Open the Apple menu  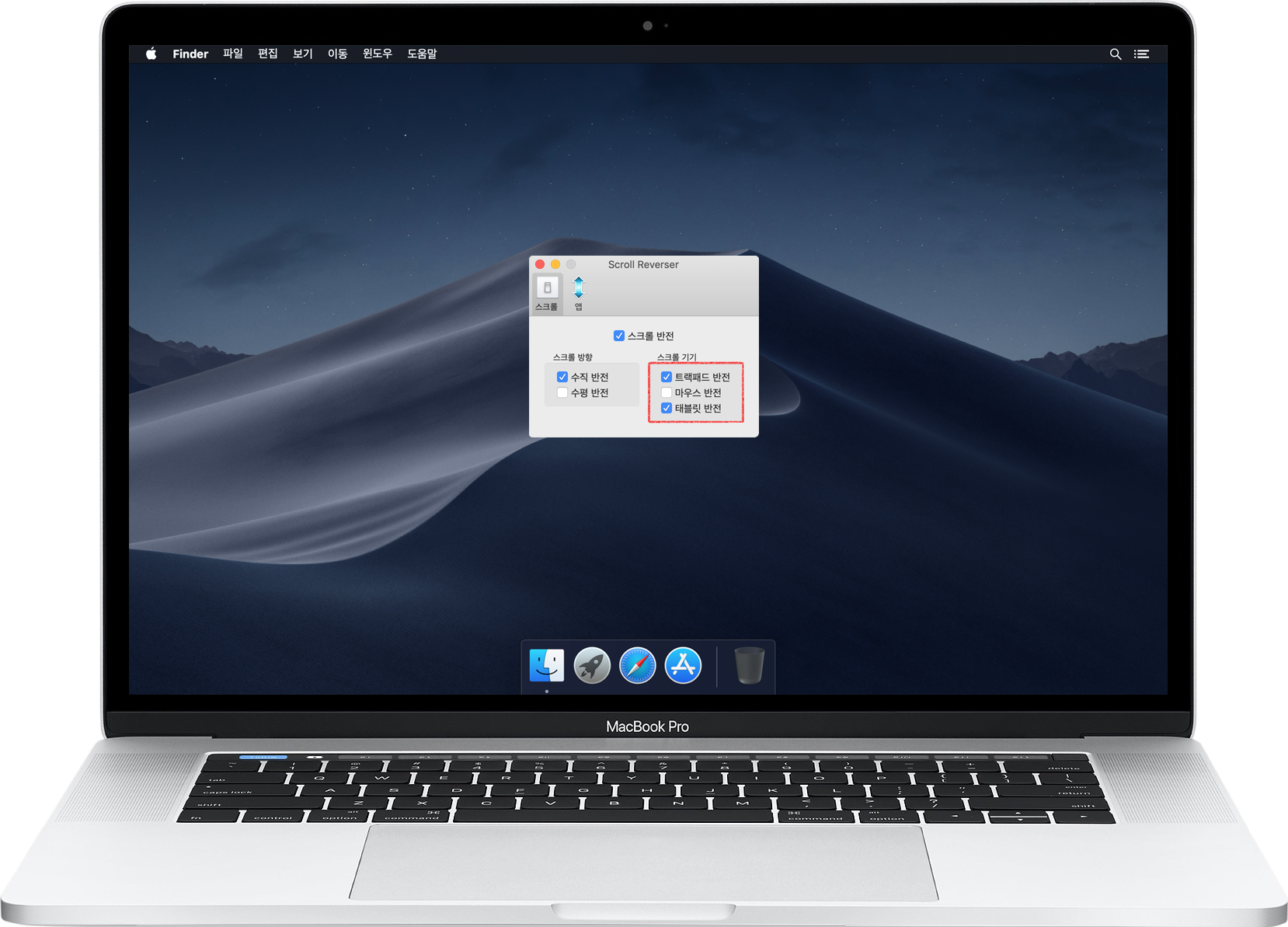tap(151, 54)
